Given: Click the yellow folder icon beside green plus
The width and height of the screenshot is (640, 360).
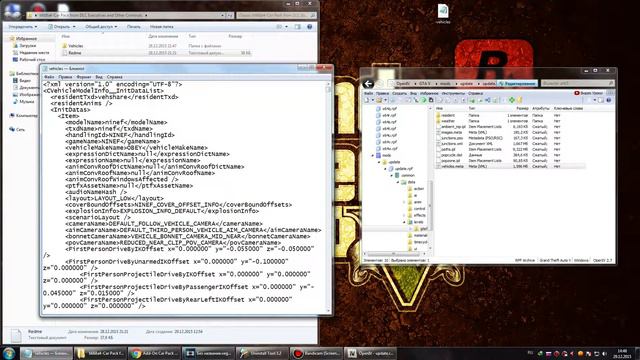Looking at the screenshot, I should point(520,100).
